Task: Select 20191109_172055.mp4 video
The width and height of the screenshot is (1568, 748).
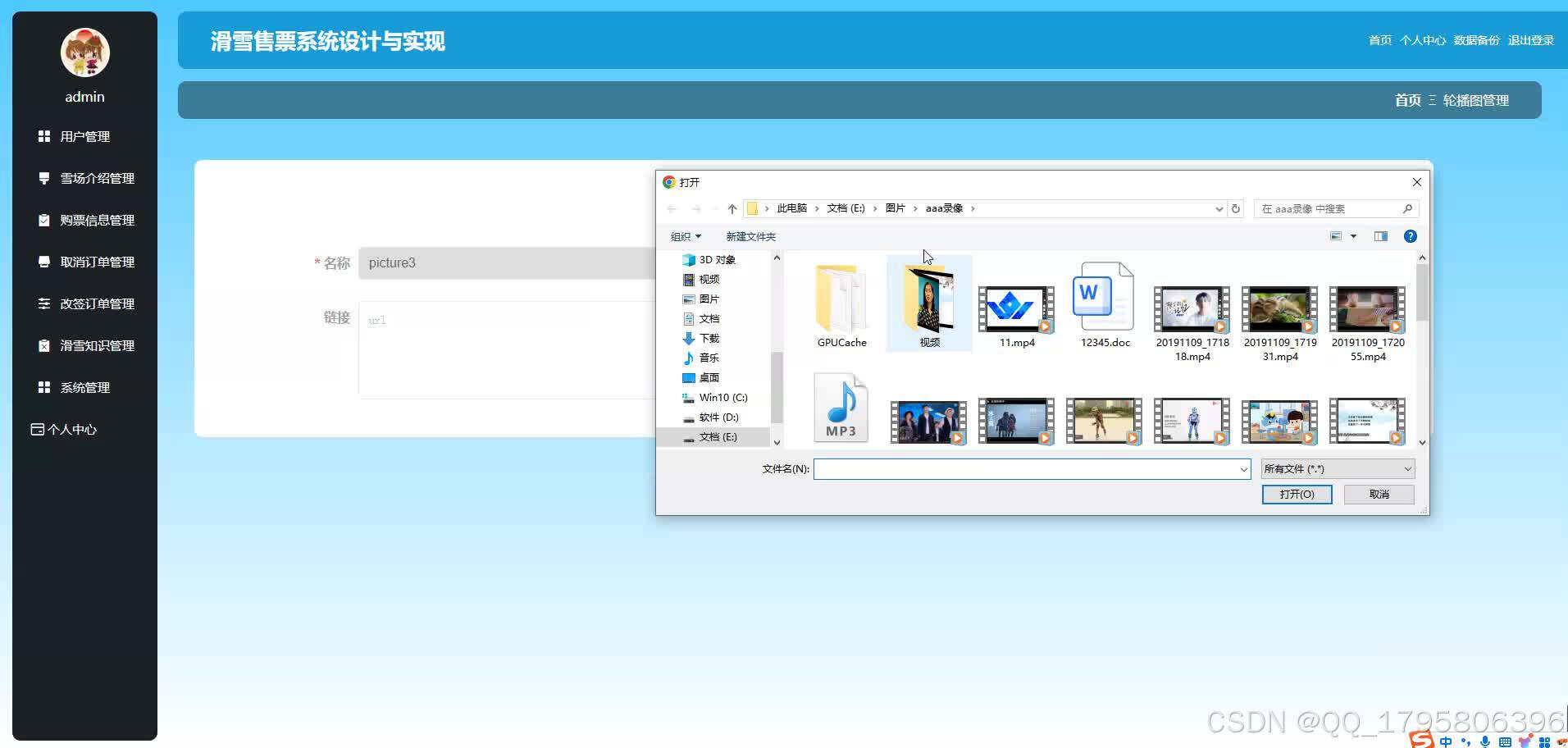Action: (x=1368, y=323)
